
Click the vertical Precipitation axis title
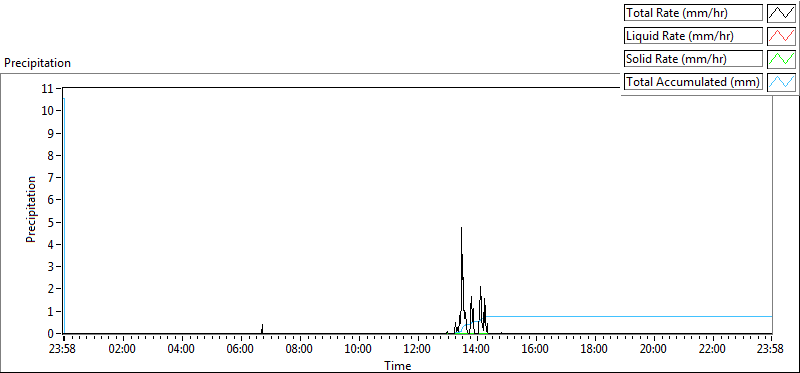31,210
